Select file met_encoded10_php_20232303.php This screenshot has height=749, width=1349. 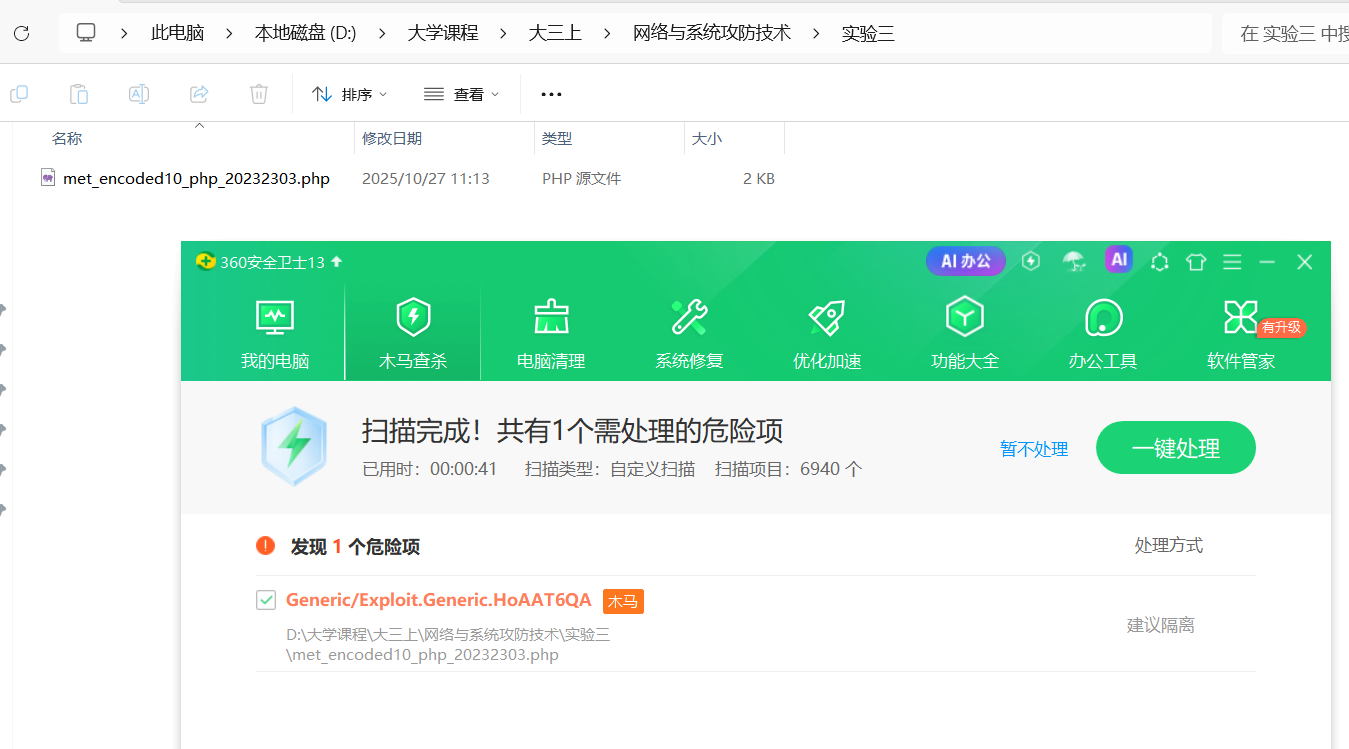[196, 179]
